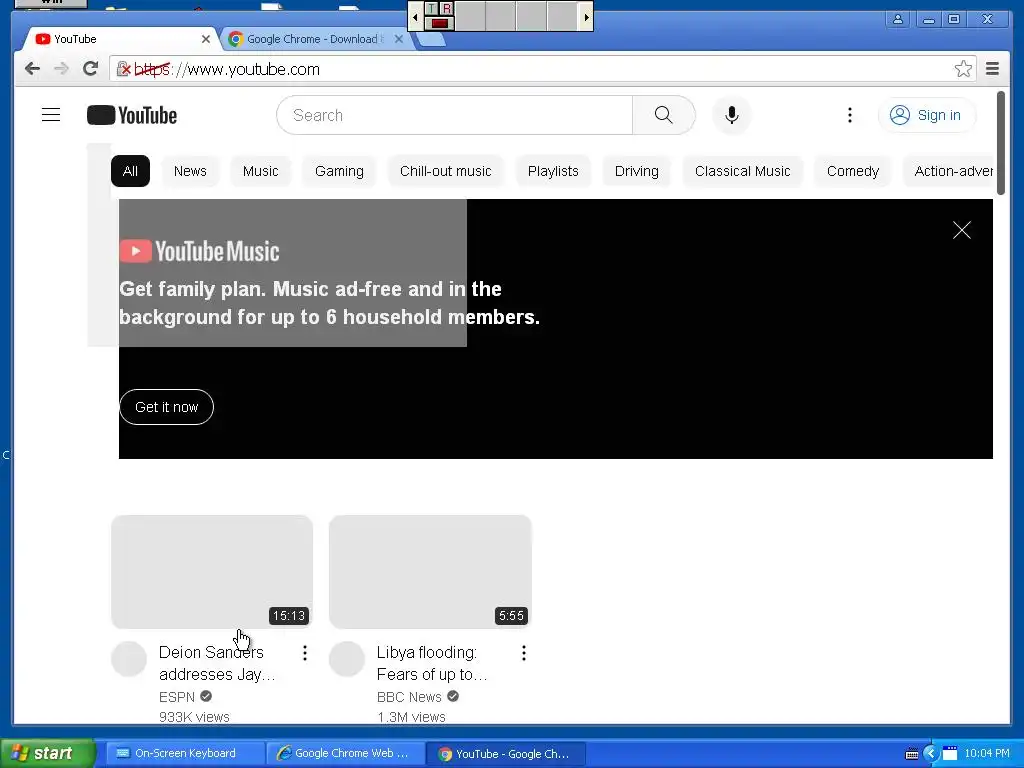
Task: Switch to Google Chrome Web taskbar item
Action: (345, 753)
